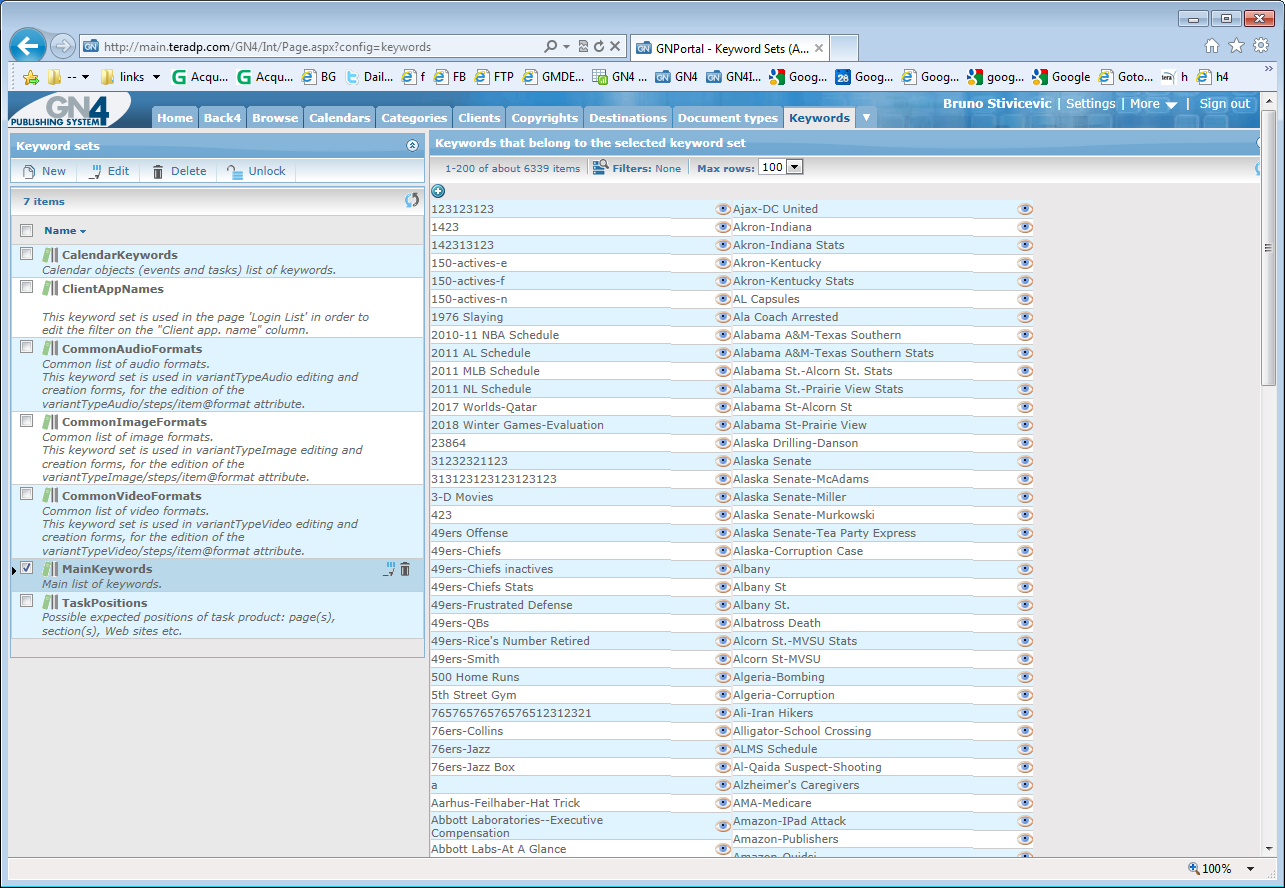
Task: View the 49ers-QBs keyword eye icon
Action: pos(723,623)
